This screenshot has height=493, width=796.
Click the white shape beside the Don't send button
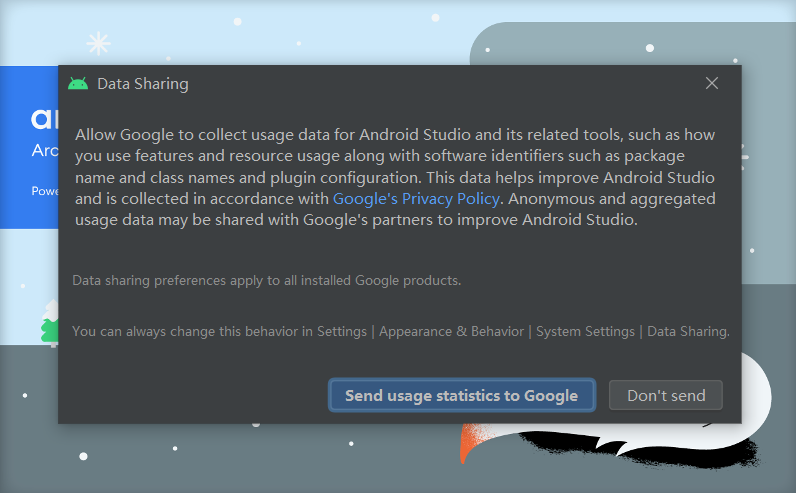point(750,390)
